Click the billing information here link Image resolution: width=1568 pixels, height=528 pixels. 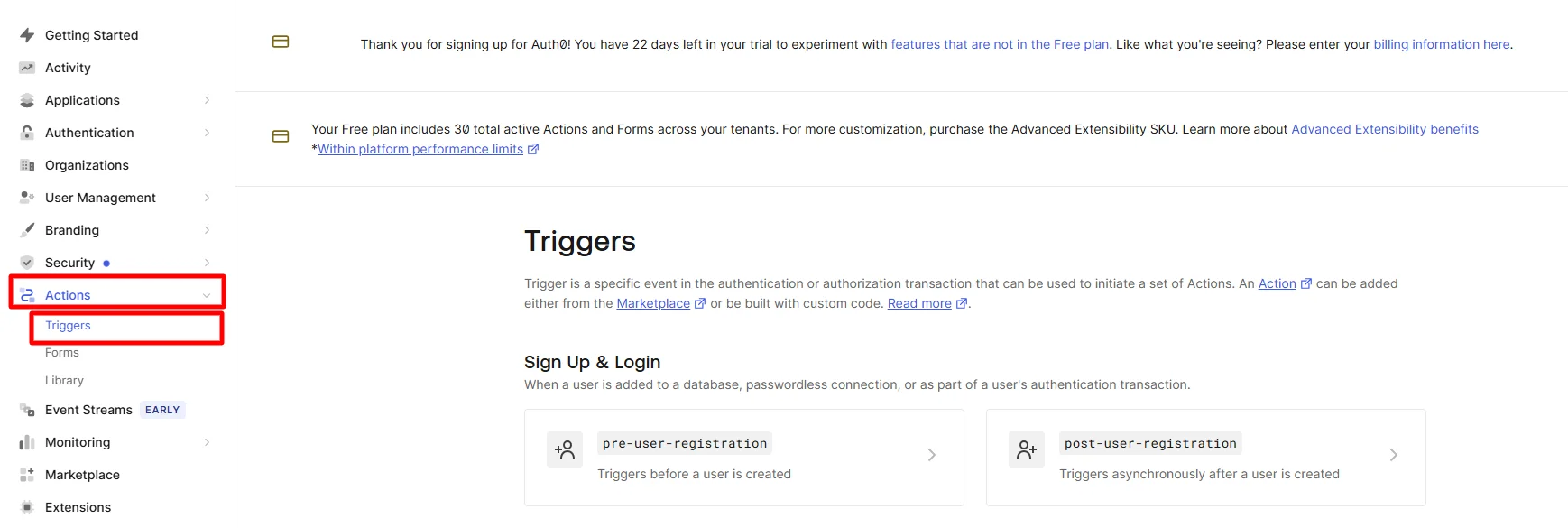(1441, 44)
